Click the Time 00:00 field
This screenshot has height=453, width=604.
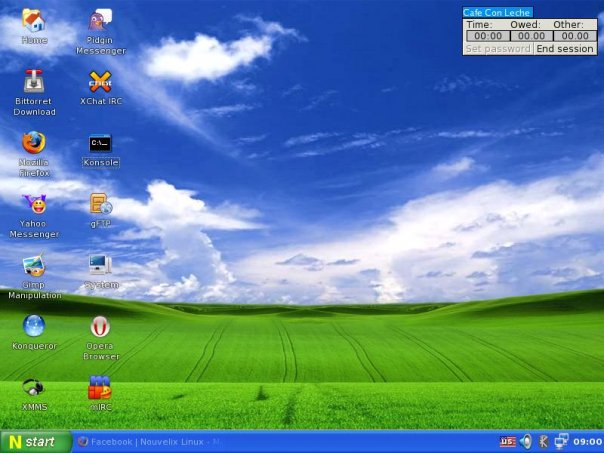point(488,36)
